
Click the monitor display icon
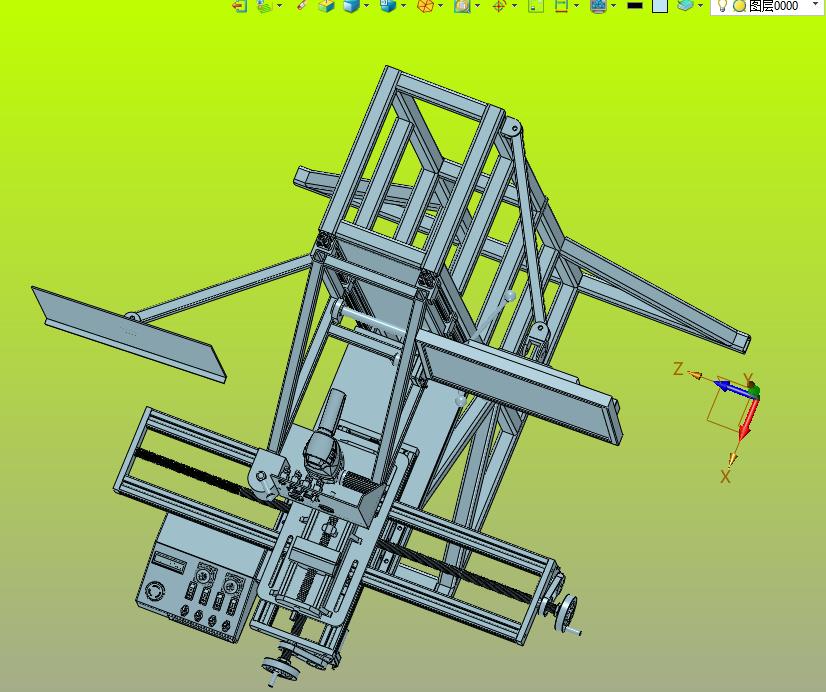point(598,6)
